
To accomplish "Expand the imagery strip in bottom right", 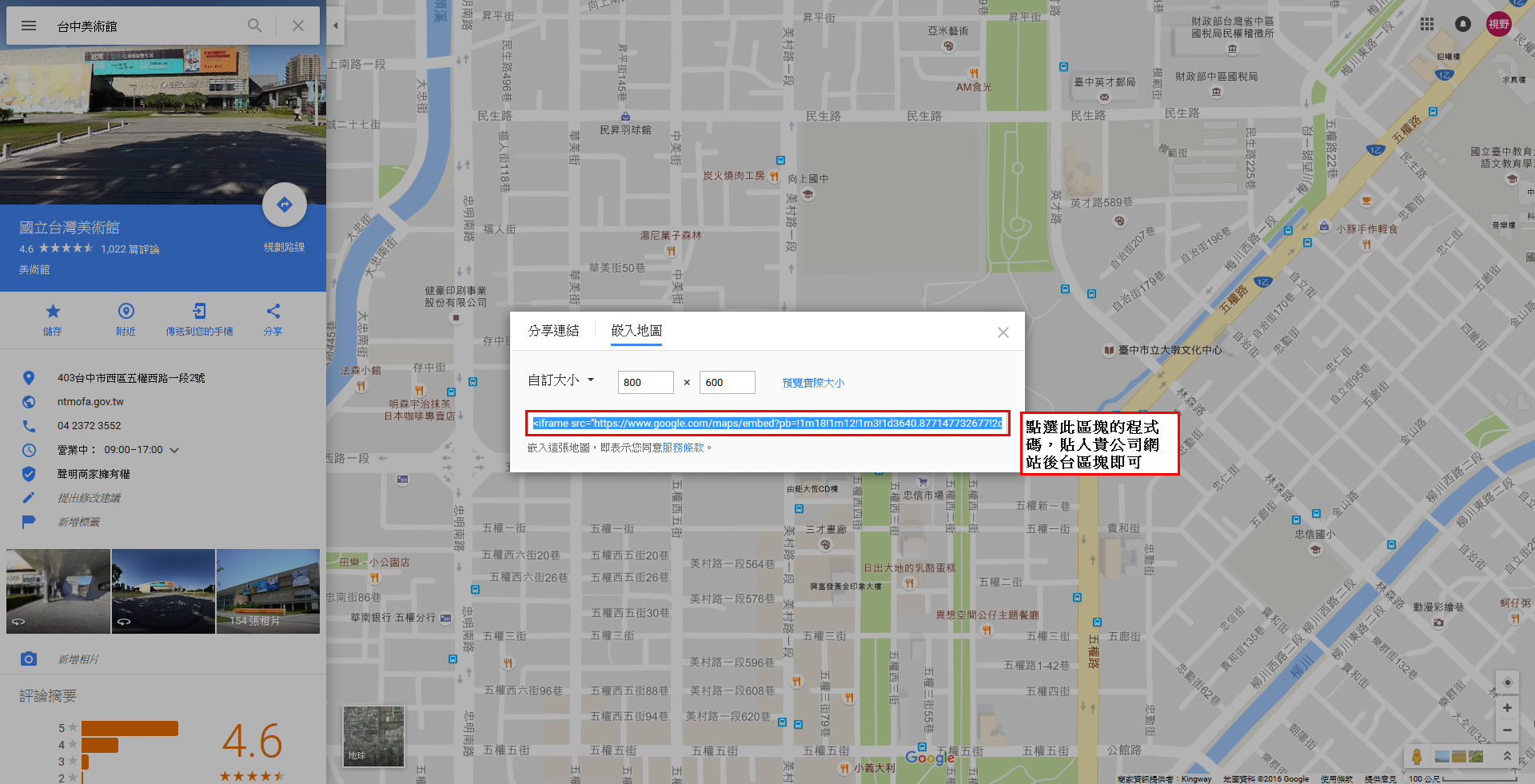I will point(1507,756).
